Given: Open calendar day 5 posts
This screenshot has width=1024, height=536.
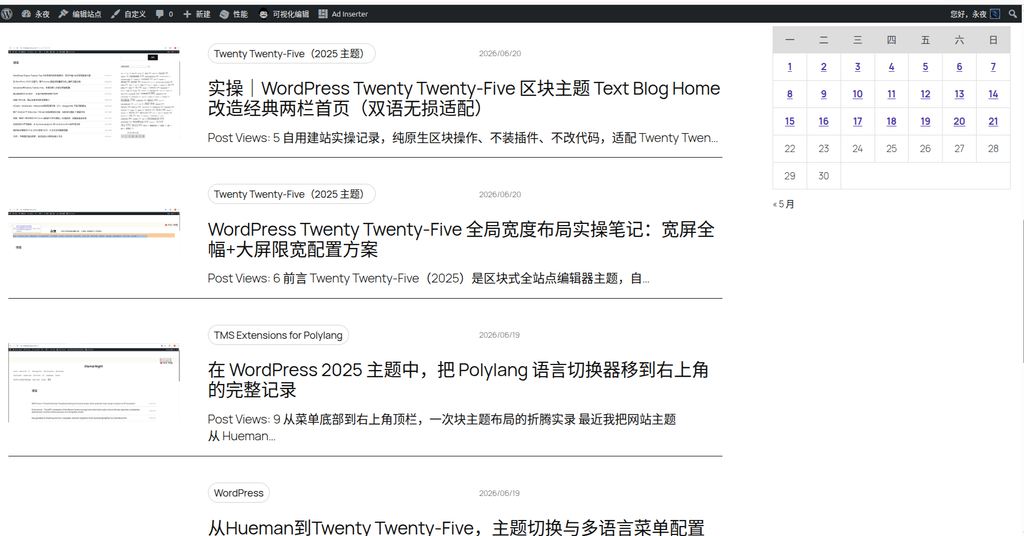Looking at the screenshot, I should pyautogui.click(x=925, y=67).
